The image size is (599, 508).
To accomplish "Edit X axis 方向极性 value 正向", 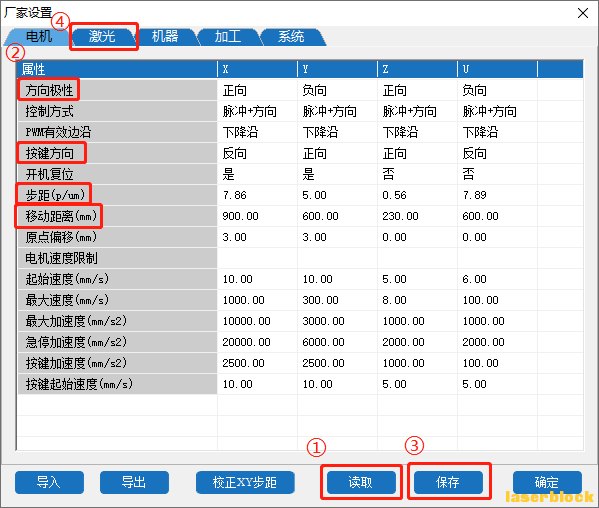I will click(x=257, y=90).
